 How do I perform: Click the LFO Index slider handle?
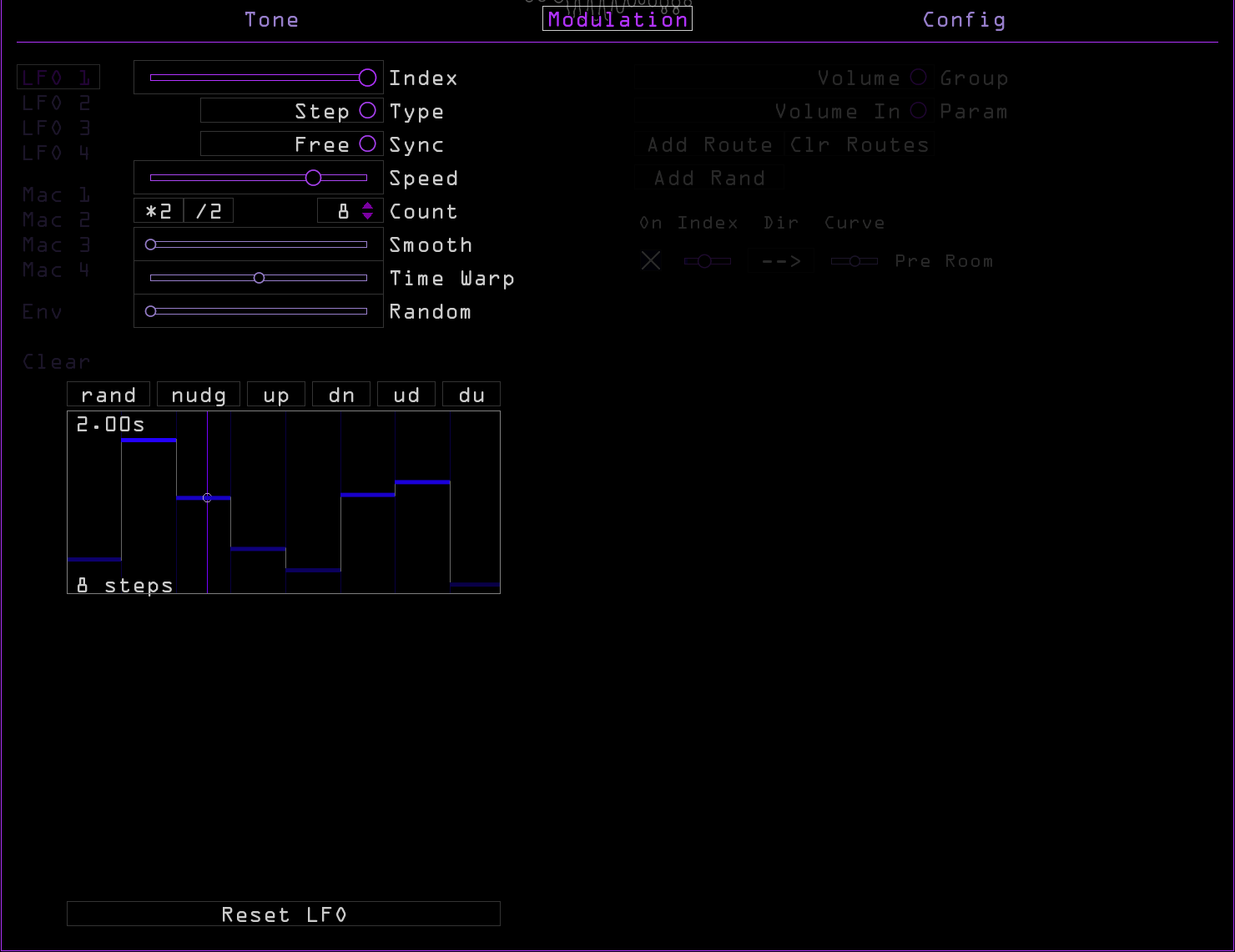click(x=367, y=78)
